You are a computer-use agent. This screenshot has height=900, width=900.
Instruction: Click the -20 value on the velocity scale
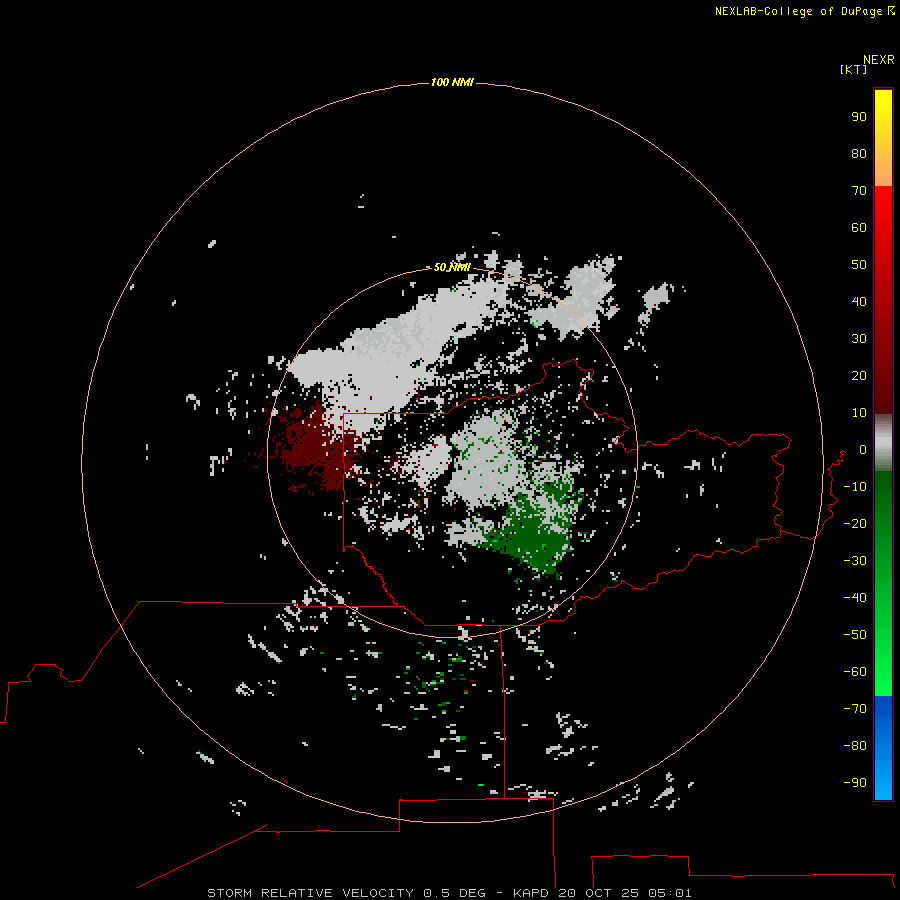pyautogui.click(x=855, y=523)
